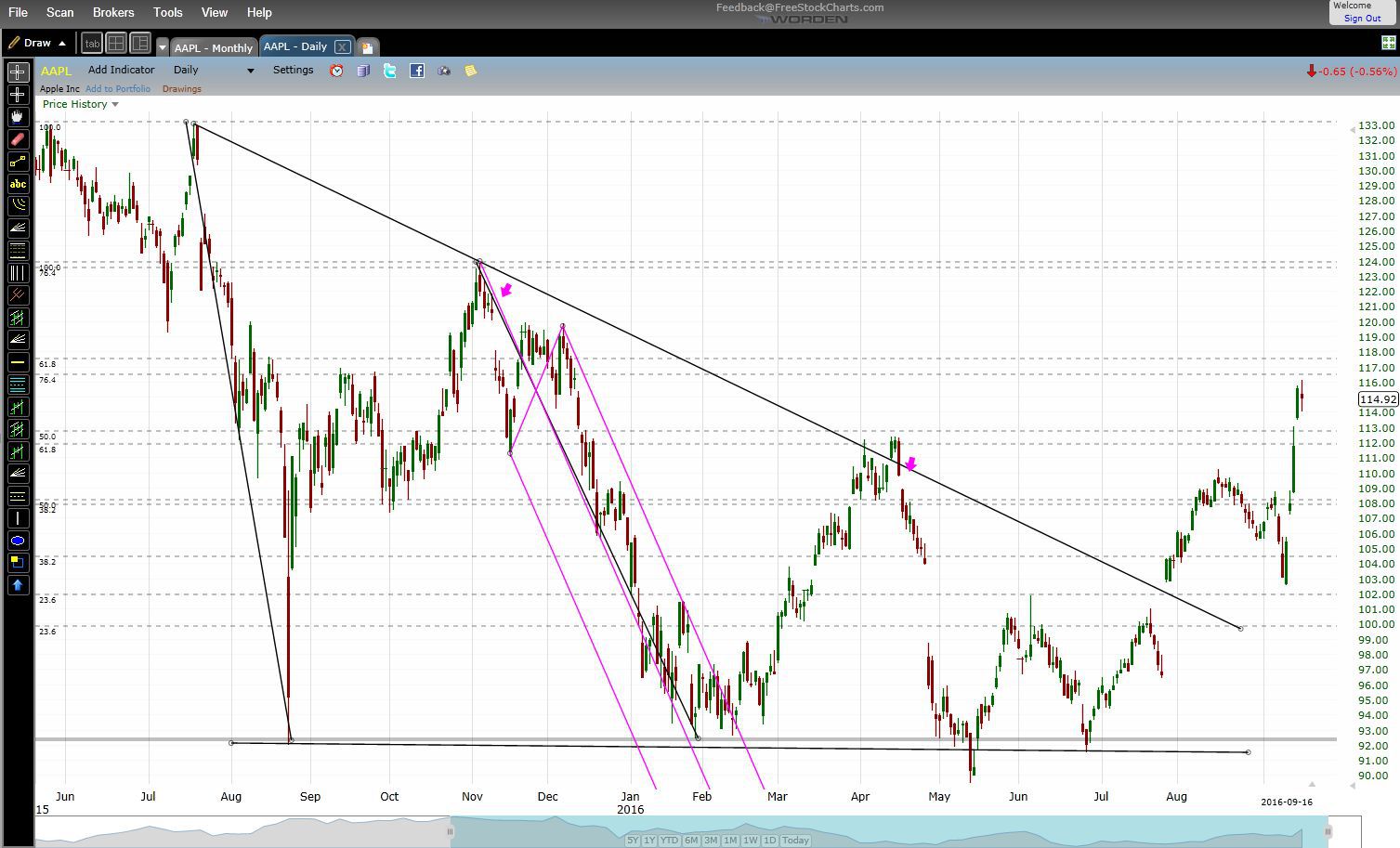Select the blue up arrow tool
This screenshot has width=1400, height=848.
click(x=17, y=585)
